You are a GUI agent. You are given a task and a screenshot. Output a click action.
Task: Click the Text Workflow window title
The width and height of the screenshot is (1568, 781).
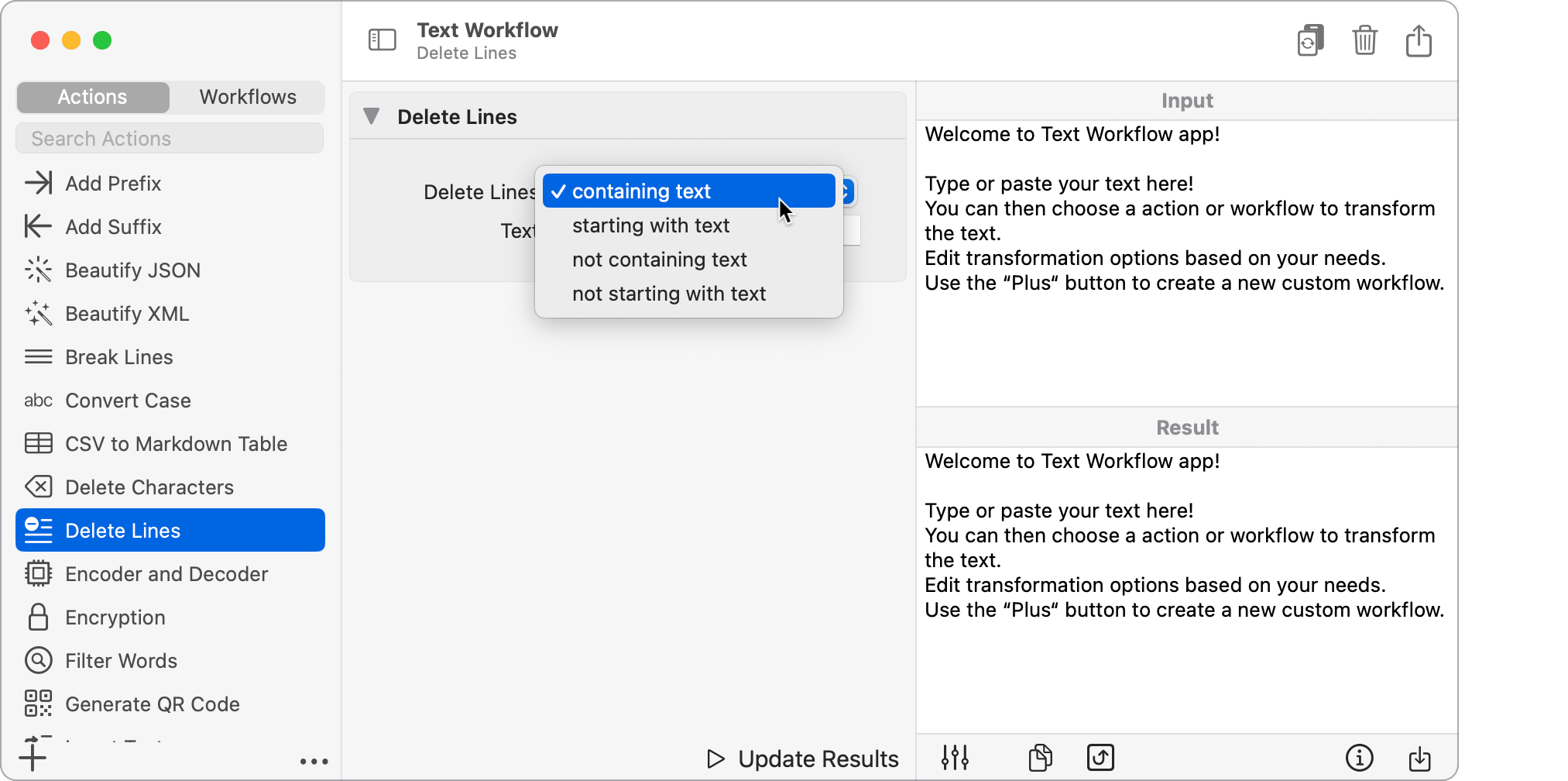click(487, 30)
